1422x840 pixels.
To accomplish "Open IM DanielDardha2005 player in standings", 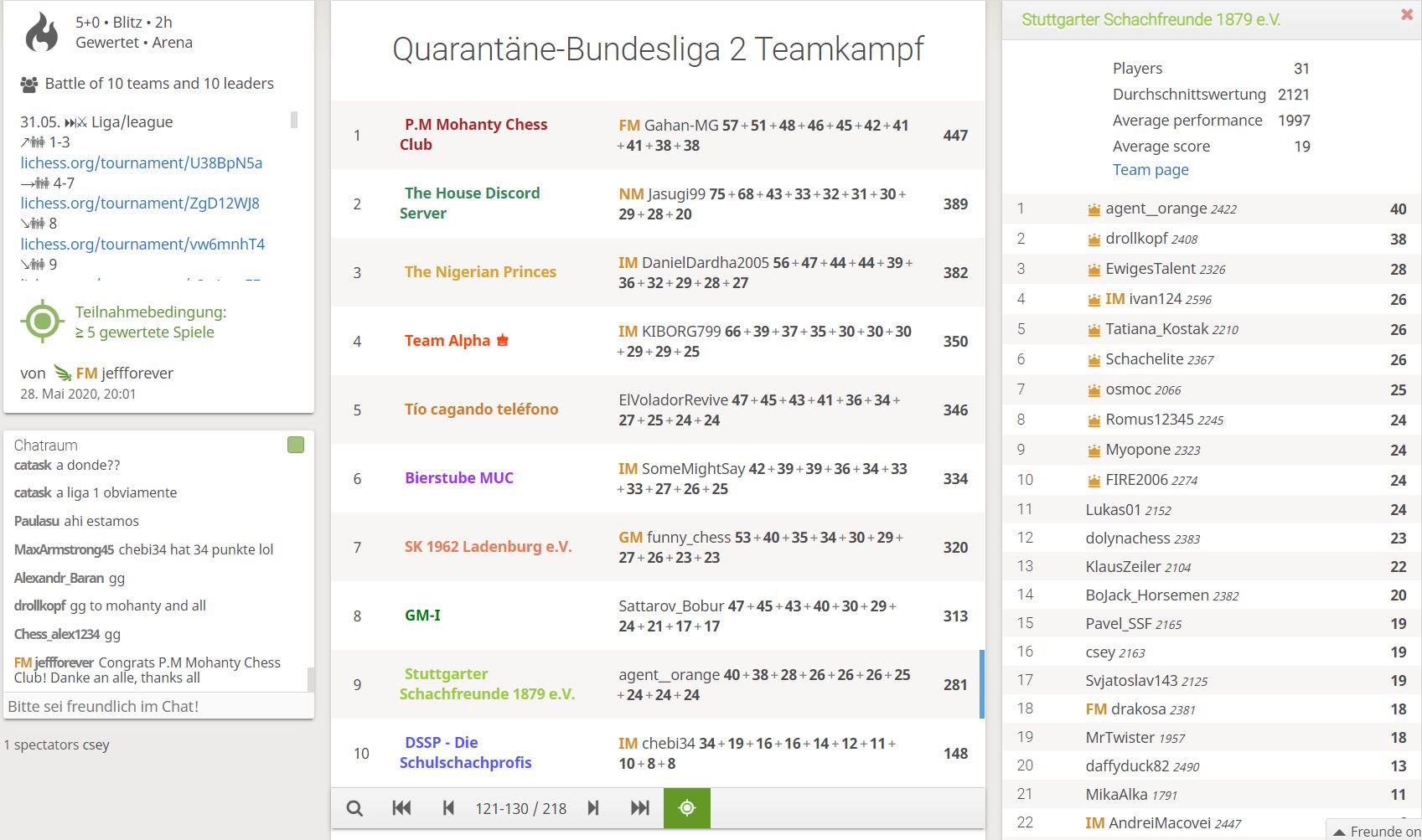I will pyautogui.click(x=694, y=262).
